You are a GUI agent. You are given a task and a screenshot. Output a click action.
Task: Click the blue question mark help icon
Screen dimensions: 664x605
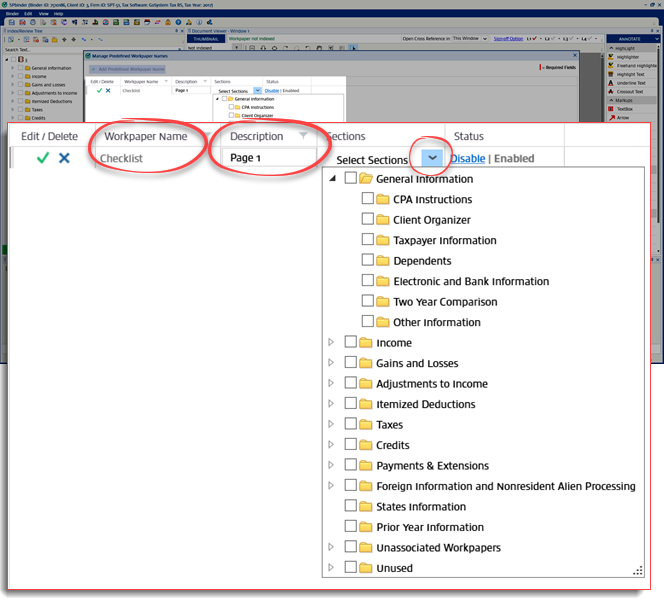(178, 22)
